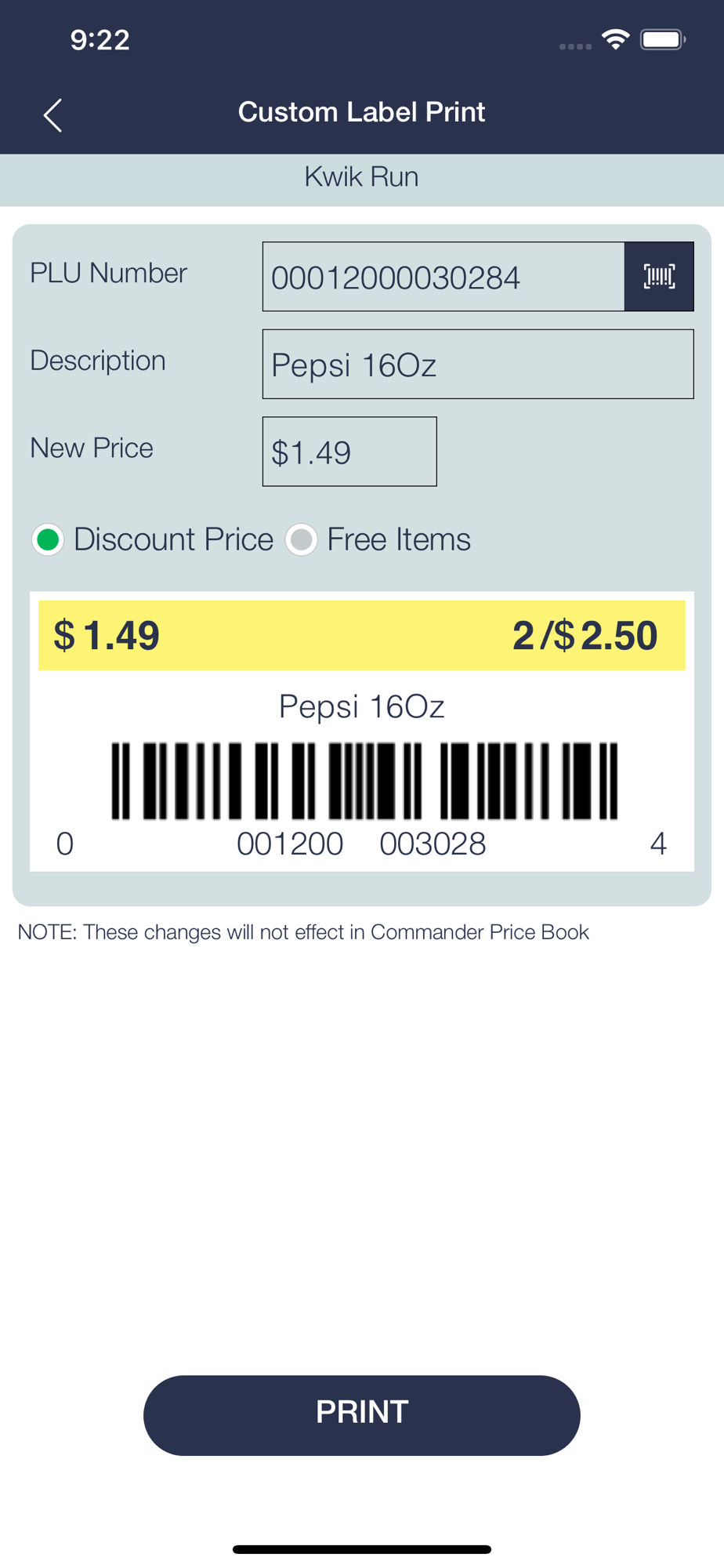Select the Free Items radio button
Viewport: 724px width, 1568px height.
pos(302,539)
